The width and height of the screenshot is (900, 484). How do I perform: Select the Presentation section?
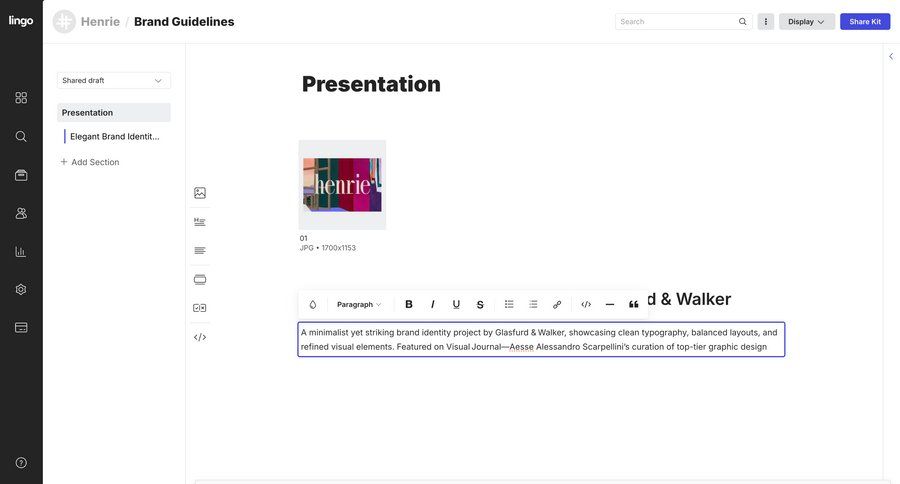coord(114,113)
